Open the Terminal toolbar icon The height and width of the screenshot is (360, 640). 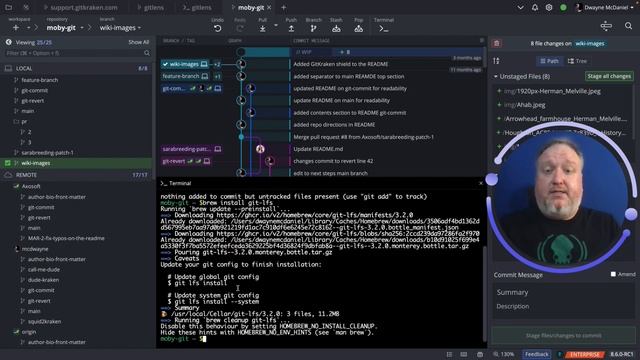(x=383, y=29)
